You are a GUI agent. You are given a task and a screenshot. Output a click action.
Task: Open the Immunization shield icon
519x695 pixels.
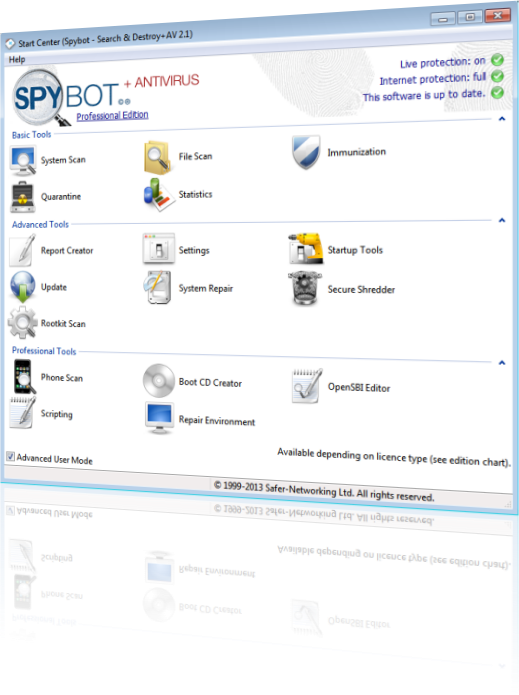pos(306,152)
